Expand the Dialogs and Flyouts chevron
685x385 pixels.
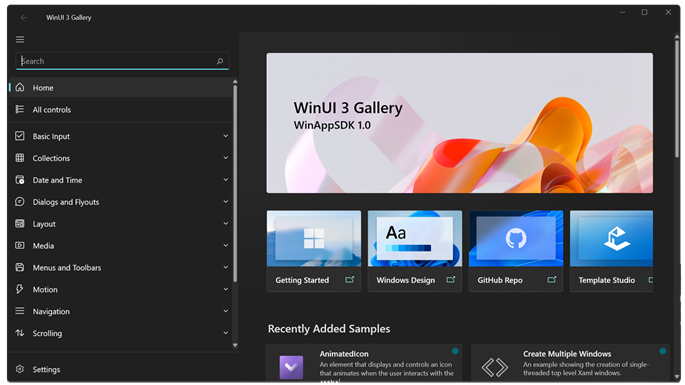[226, 201]
